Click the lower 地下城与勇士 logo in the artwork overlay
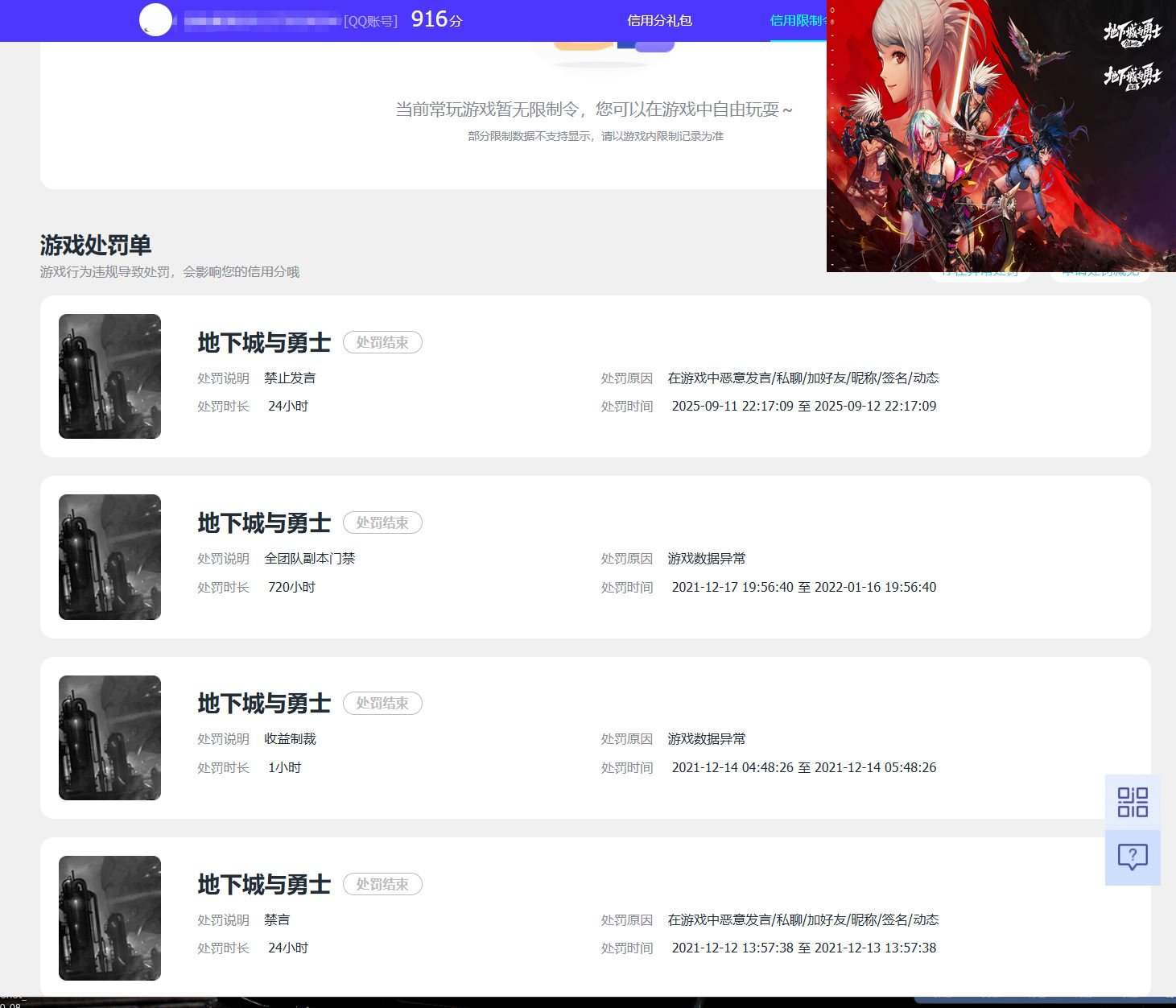The image size is (1176, 1008). tap(1133, 77)
